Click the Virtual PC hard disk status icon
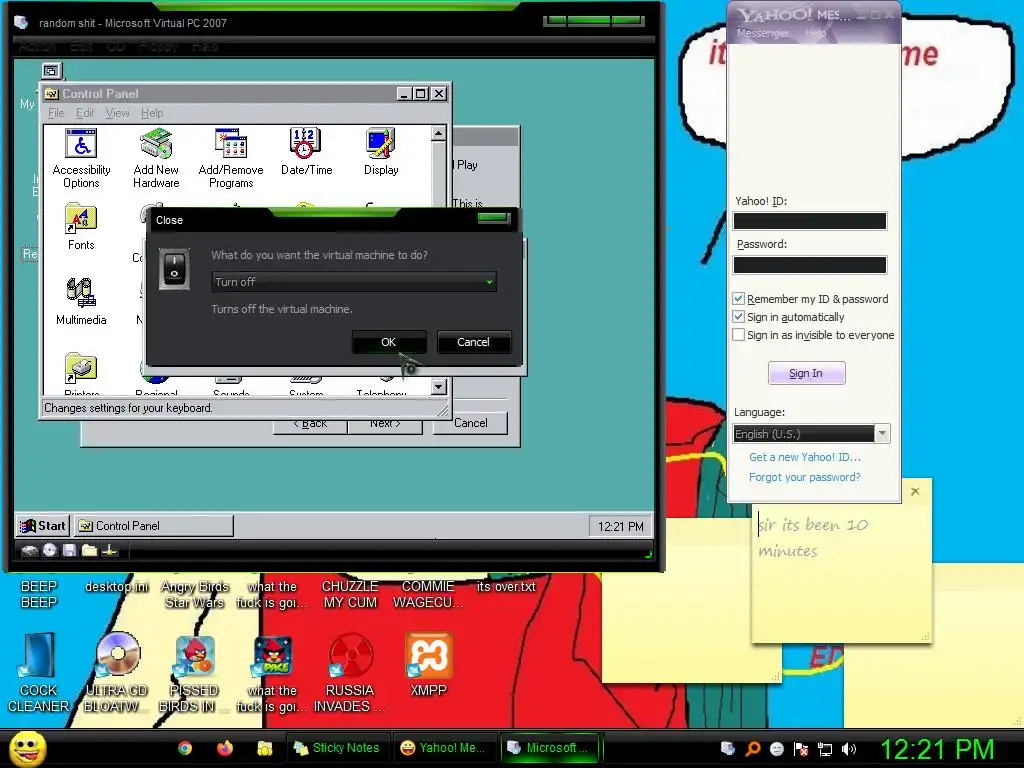Viewport: 1024px width, 768px height. tap(29, 551)
